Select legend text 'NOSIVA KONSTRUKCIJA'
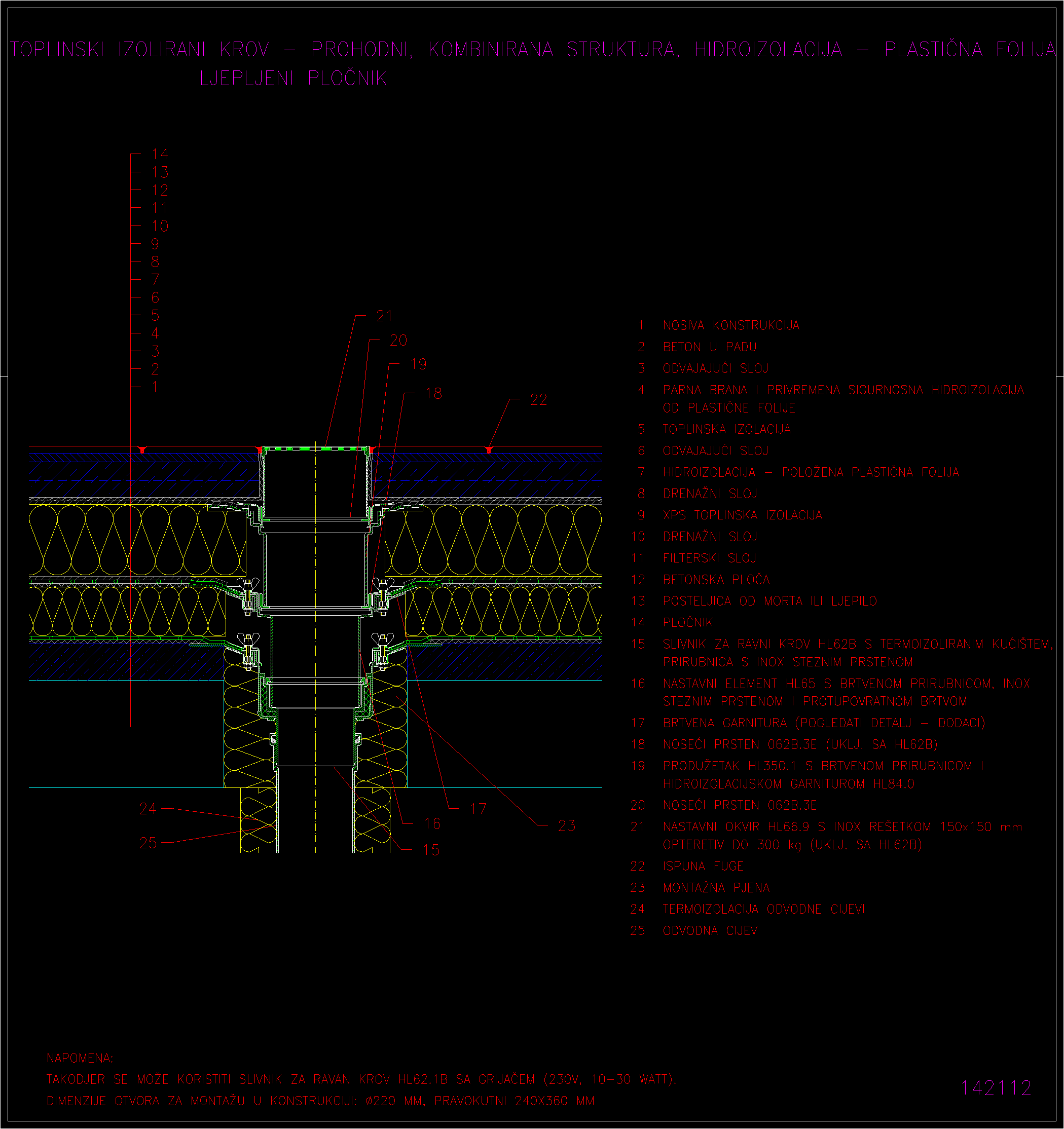Viewport: 1064px width, 1129px height. 731,325
